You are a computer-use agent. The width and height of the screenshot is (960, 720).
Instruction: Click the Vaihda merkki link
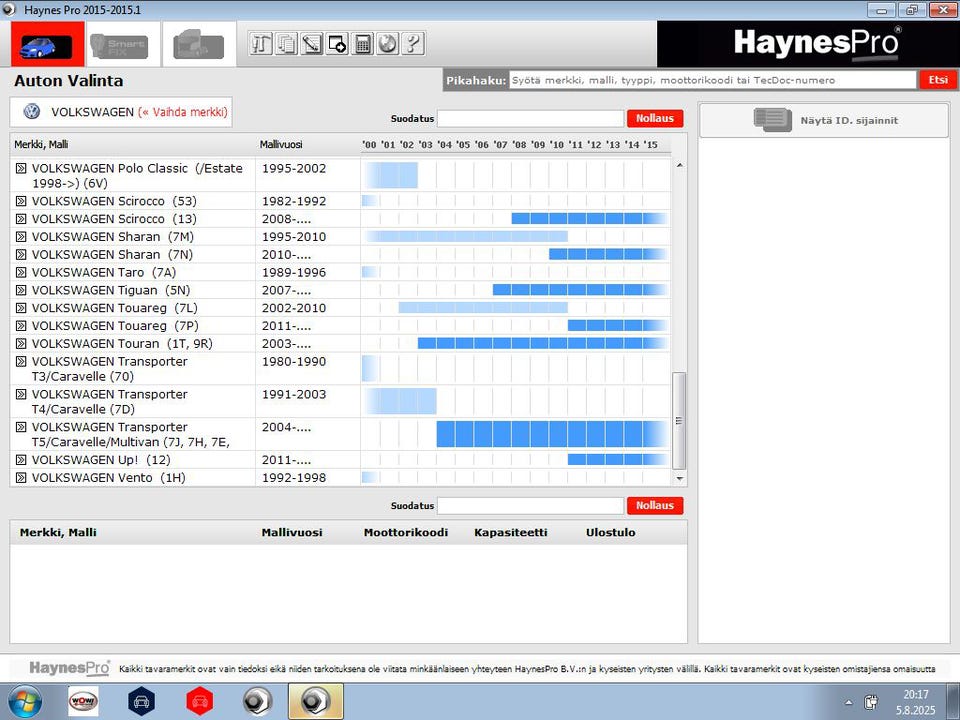[x=182, y=112]
